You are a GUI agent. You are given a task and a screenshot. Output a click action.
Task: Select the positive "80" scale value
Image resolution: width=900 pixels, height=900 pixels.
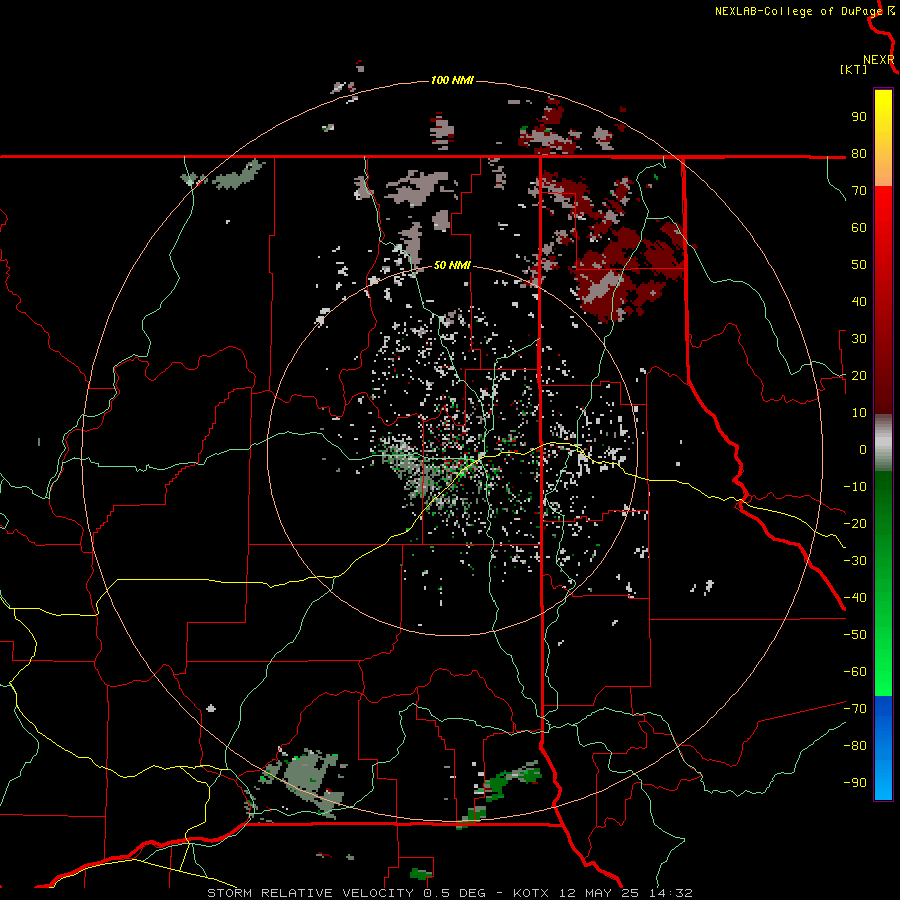coord(859,153)
